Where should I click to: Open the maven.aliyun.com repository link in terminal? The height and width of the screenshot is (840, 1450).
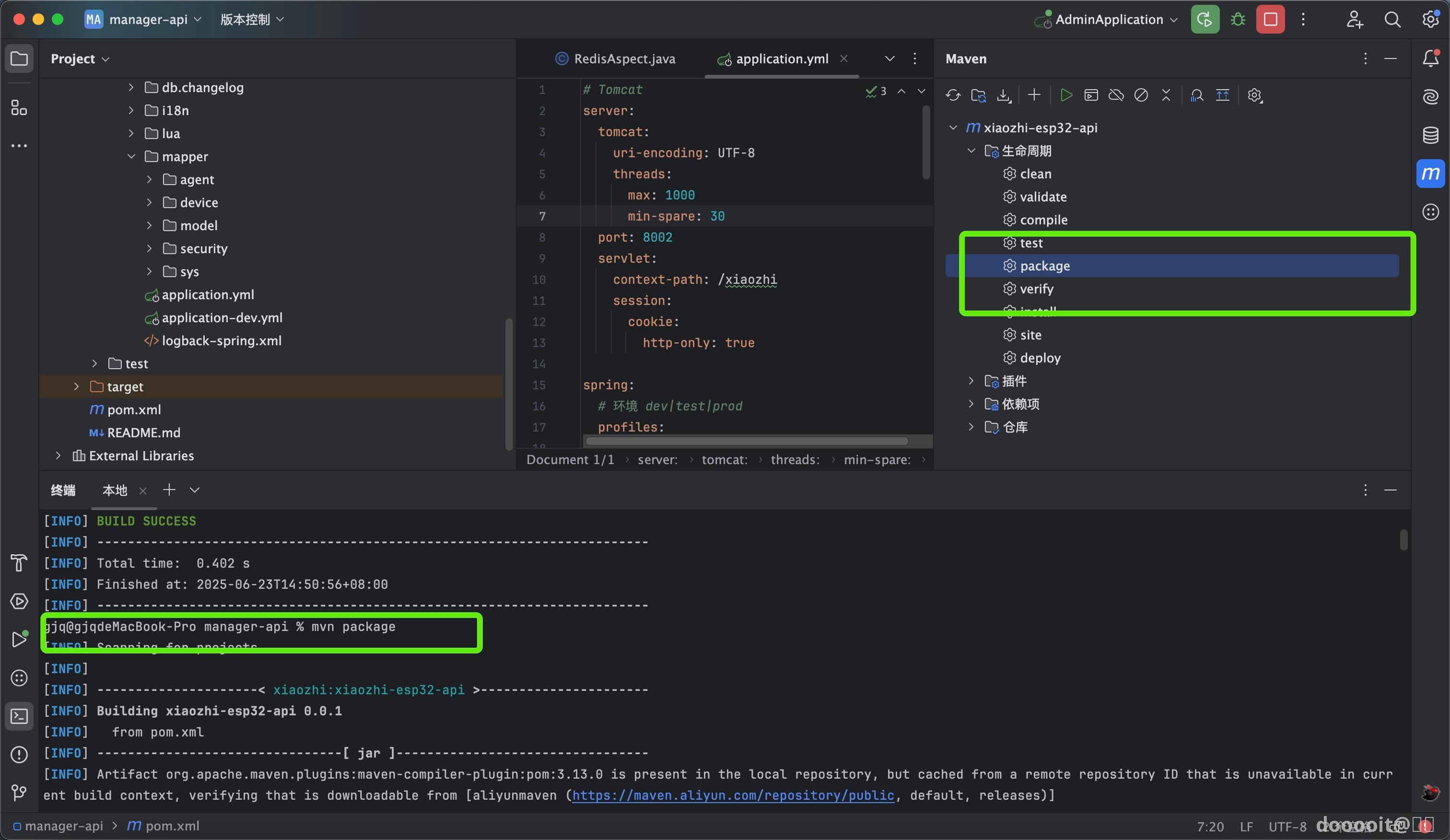coord(733,795)
